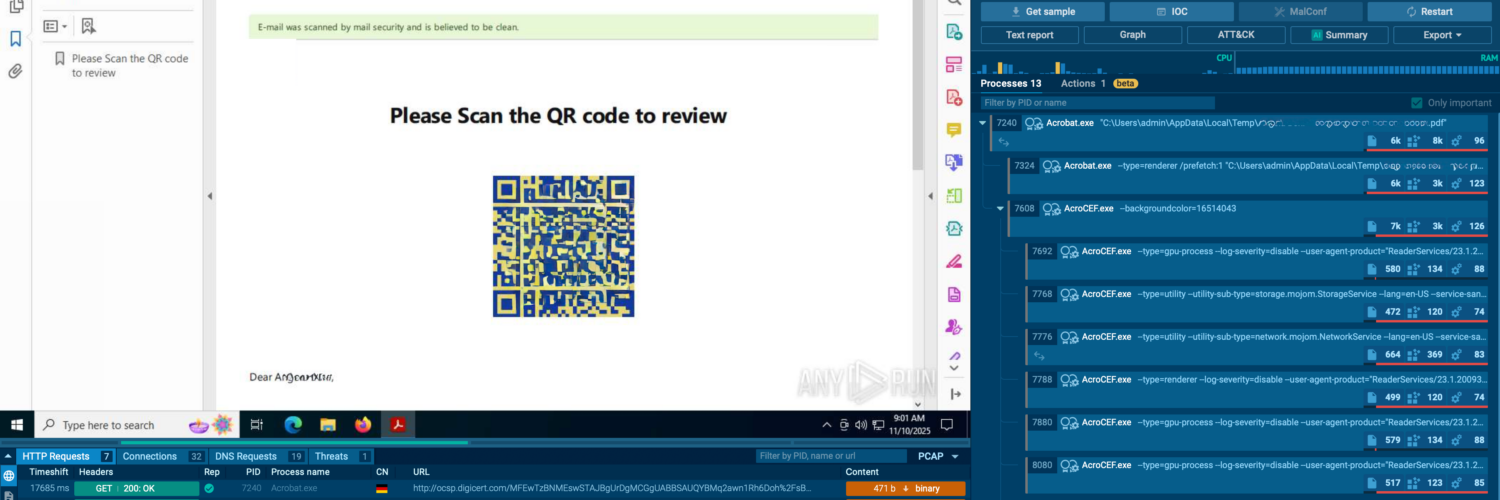
Task: Collapse process 7240 Acrobat.exe tree
Action: pos(983,122)
